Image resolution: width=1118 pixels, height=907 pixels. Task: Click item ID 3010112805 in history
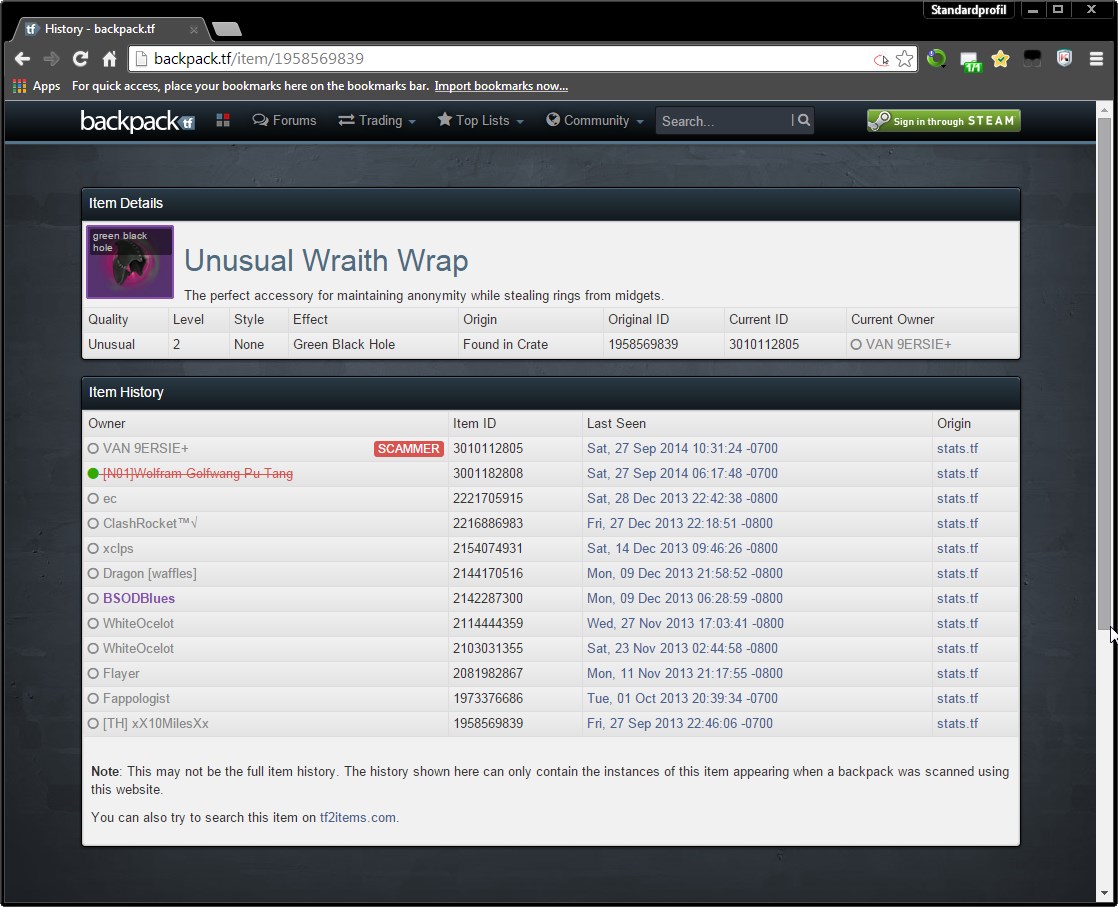coord(488,449)
